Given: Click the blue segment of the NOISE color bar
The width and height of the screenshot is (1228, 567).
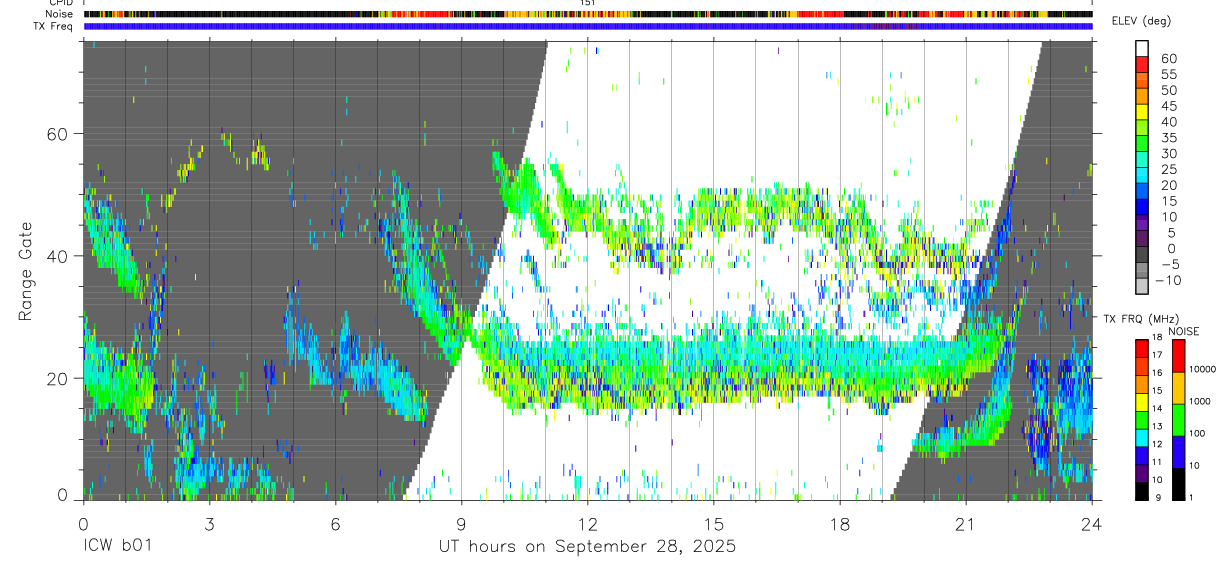Looking at the screenshot, I should click(1177, 450).
